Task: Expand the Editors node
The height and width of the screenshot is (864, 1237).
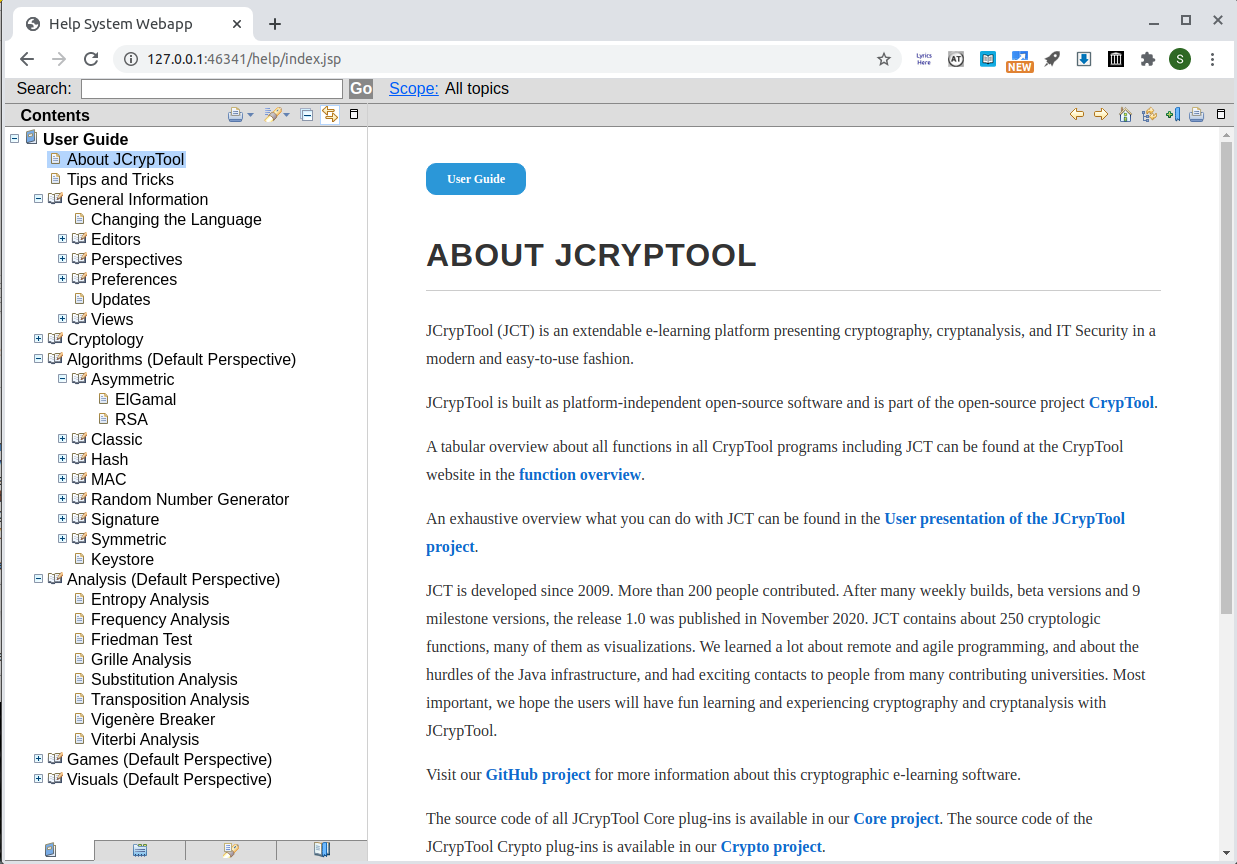Action: point(63,238)
